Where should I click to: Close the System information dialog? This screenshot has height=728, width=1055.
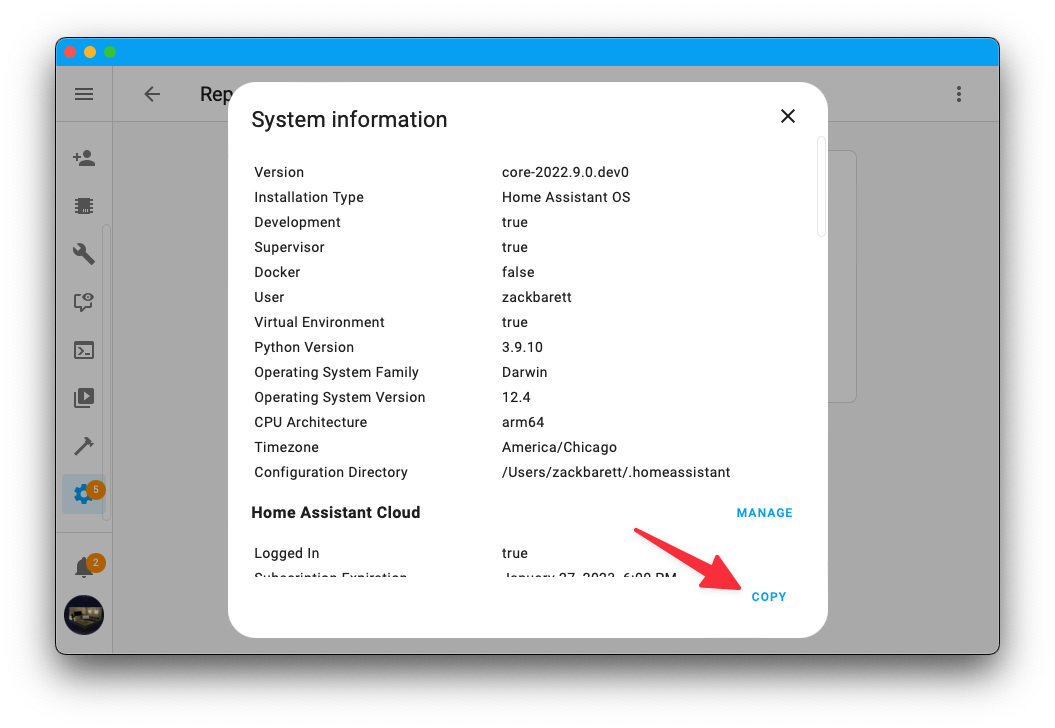pos(788,116)
